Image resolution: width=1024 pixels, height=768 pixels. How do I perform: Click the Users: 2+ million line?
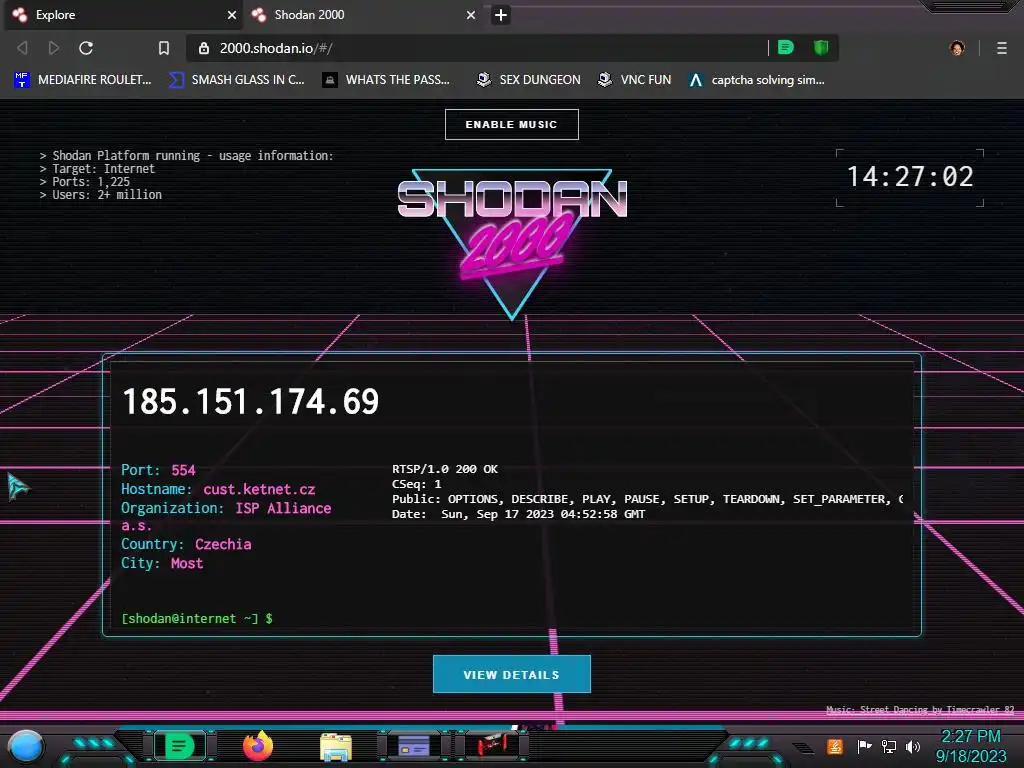[x=101, y=195]
